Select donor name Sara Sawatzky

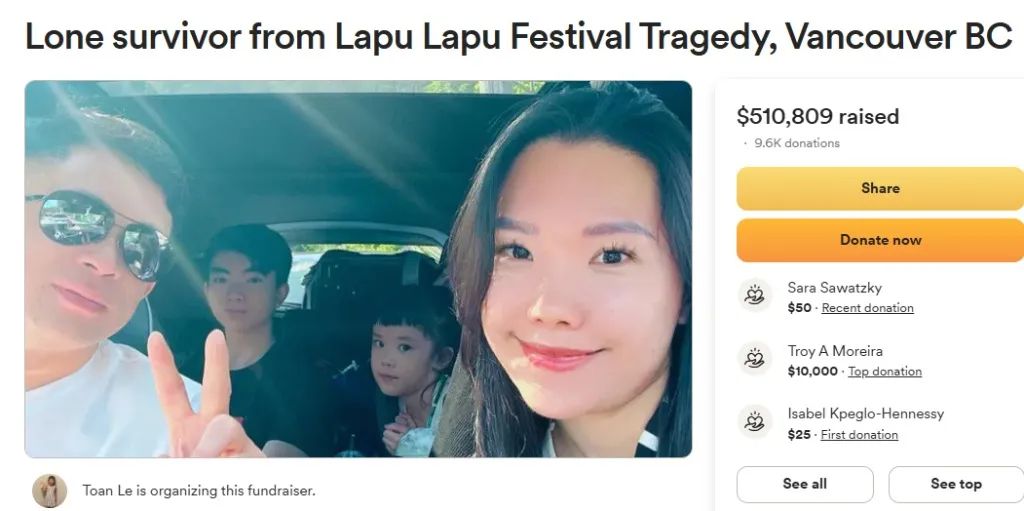tap(834, 288)
